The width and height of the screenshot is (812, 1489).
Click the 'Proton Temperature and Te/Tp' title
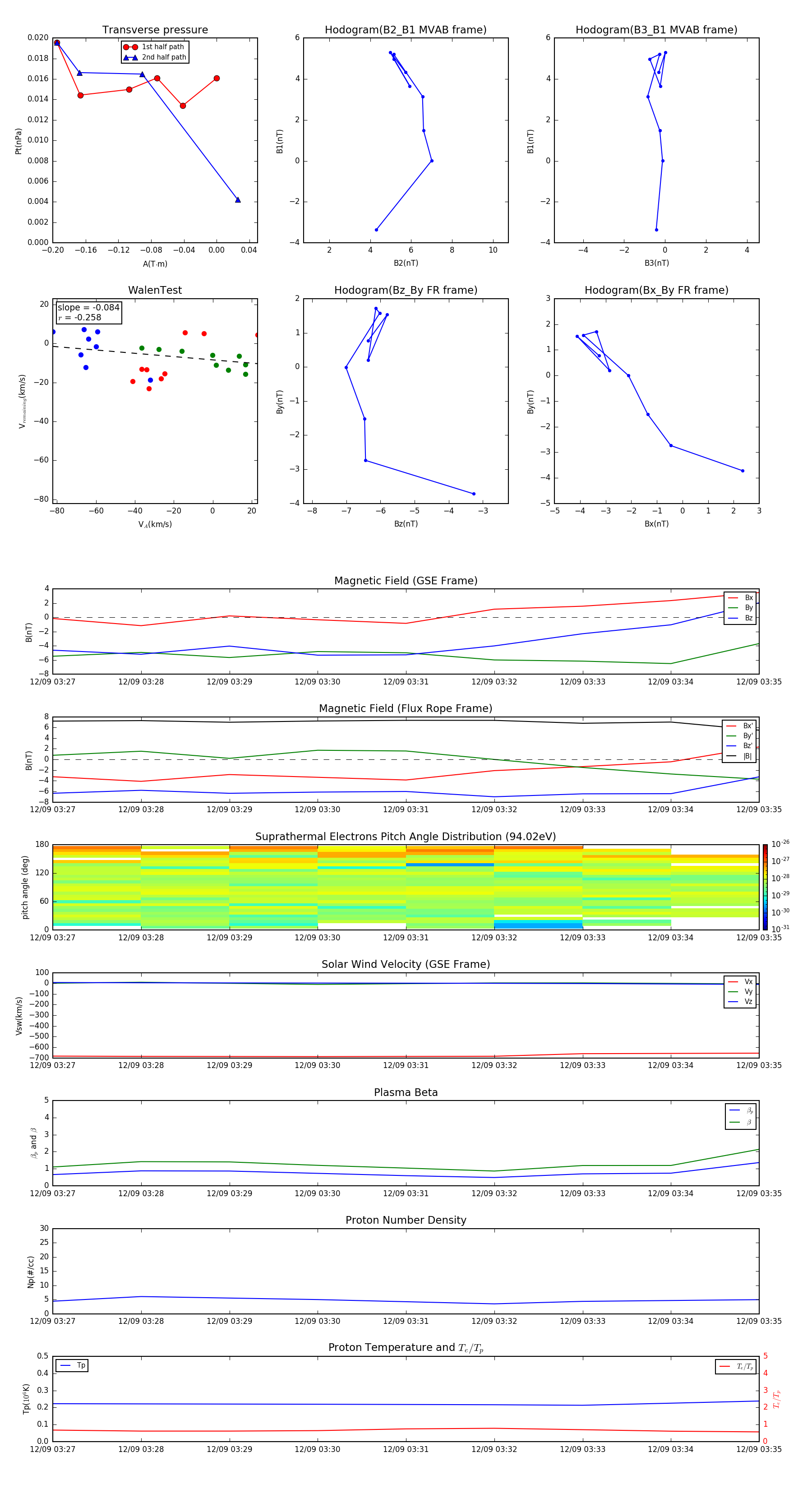click(x=406, y=1348)
